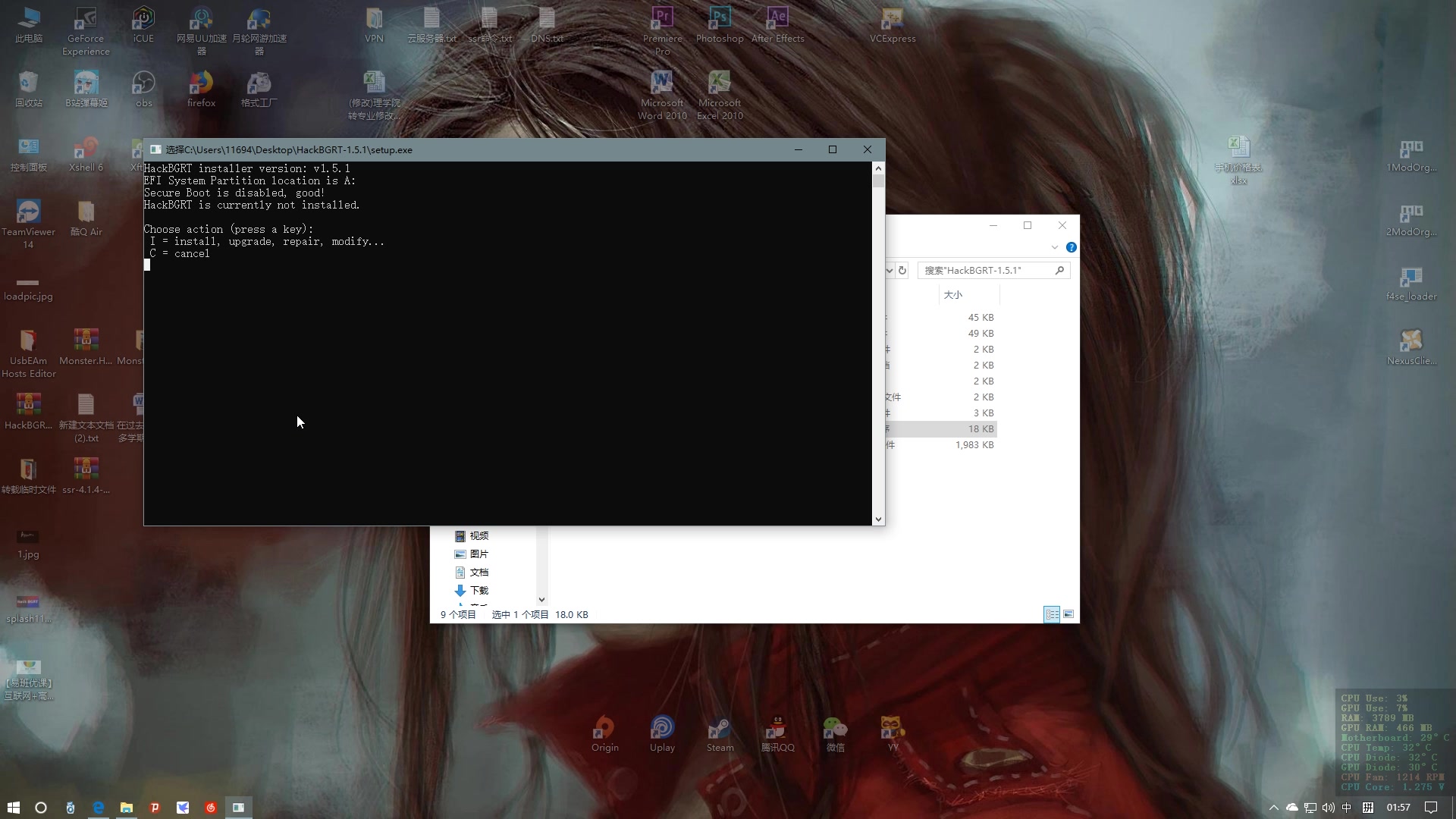Click HackBGRT installer icon on desktop
Screen dimensions: 1456x819
[x=27, y=404]
